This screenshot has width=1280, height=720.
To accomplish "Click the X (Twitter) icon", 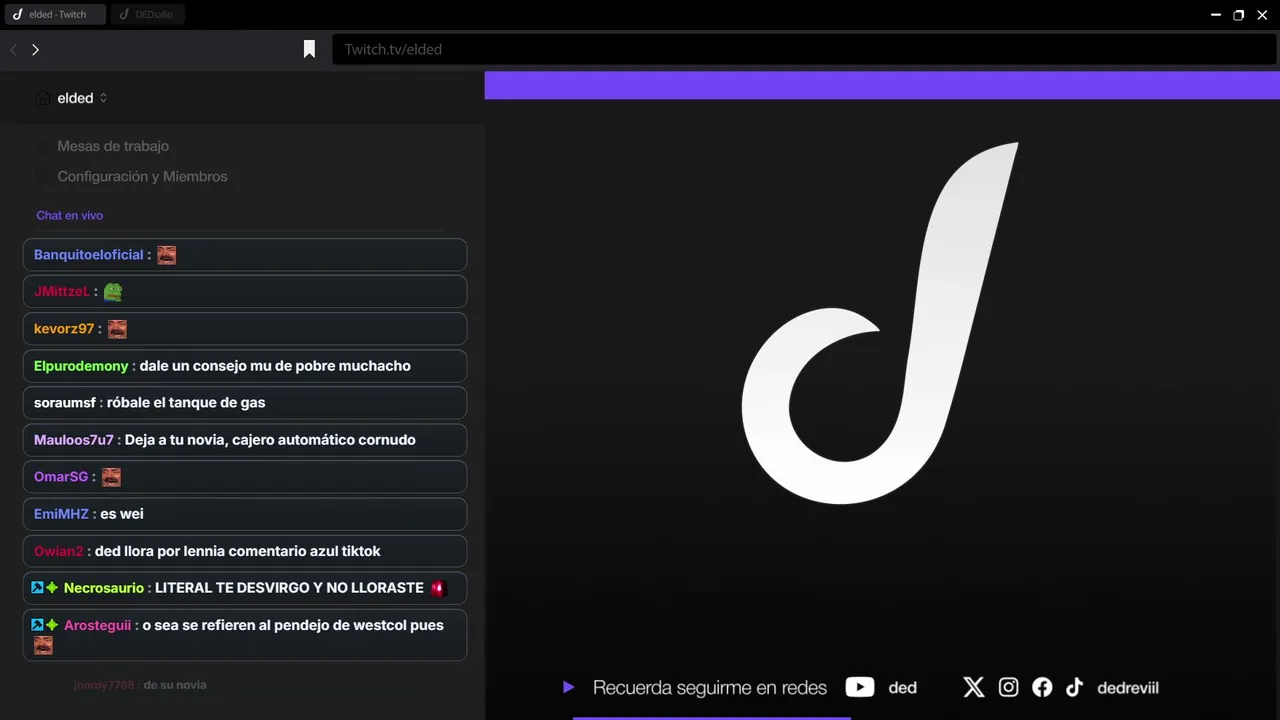I will click(974, 687).
